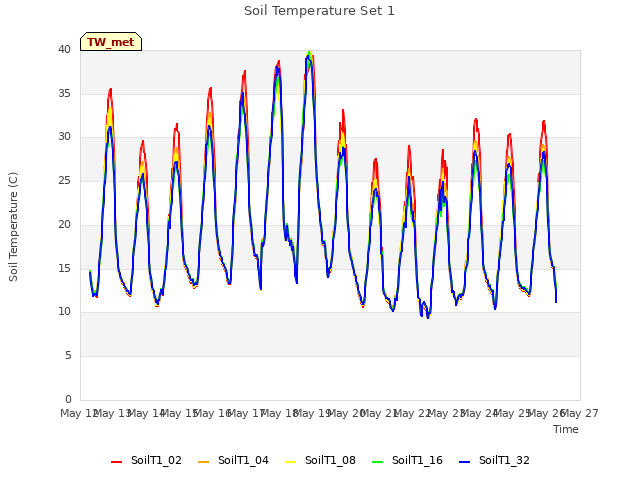Select the chart title Soil Temperature Set 1

[319, 11]
